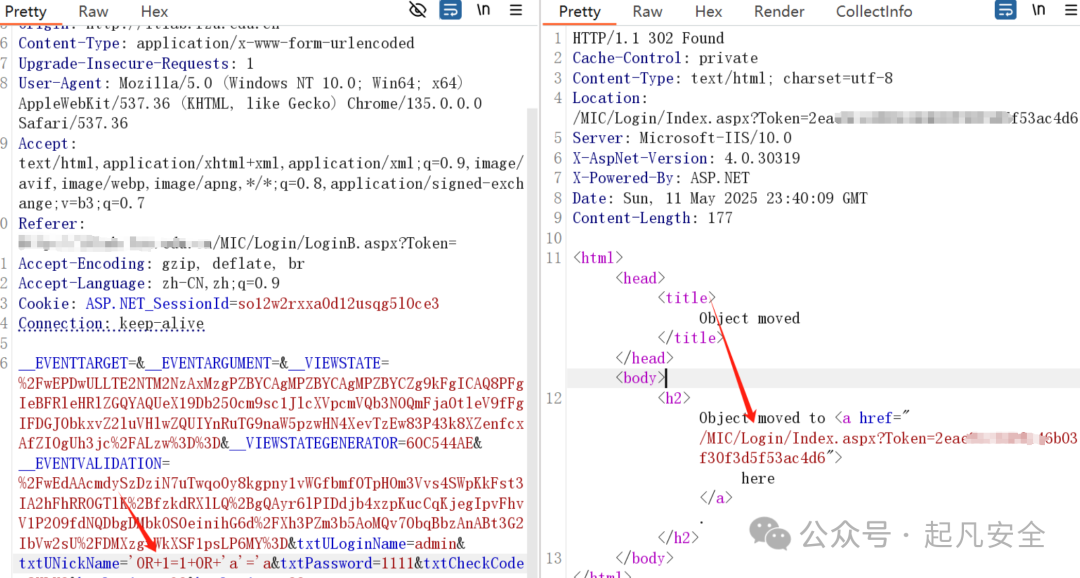The height and width of the screenshot is (578, 1080).
Task: Toggle hidden-characters eye icon in request pane
Action: point(417,10)
